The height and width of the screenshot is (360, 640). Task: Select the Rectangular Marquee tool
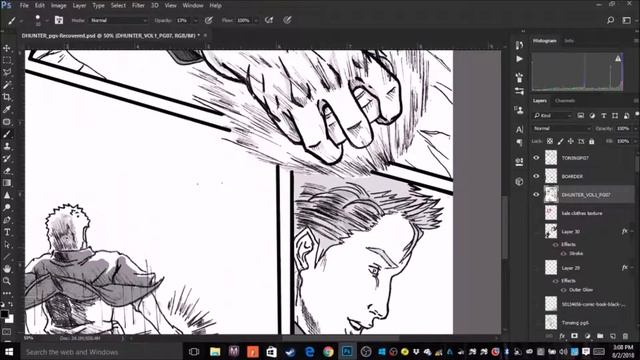pyautogui.click(x=7, y=60)
